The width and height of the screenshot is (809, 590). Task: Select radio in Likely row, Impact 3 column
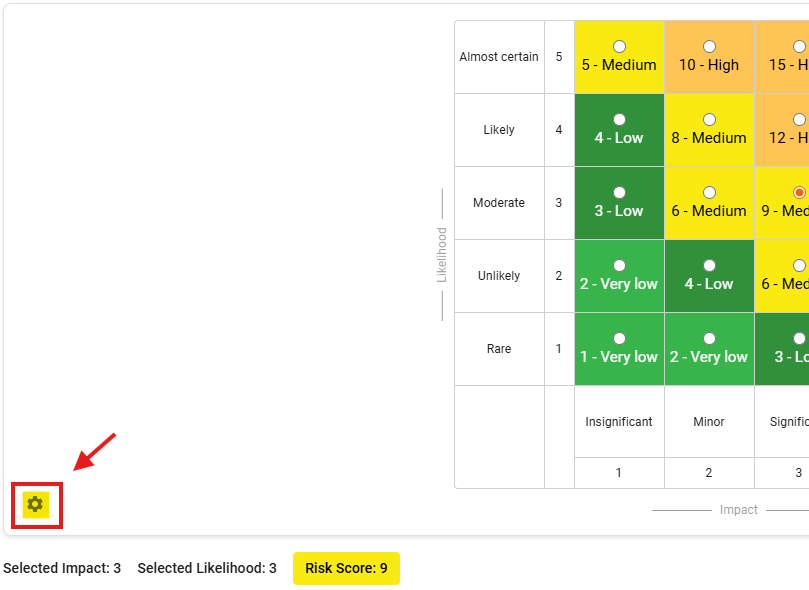(x=799, y=120)
